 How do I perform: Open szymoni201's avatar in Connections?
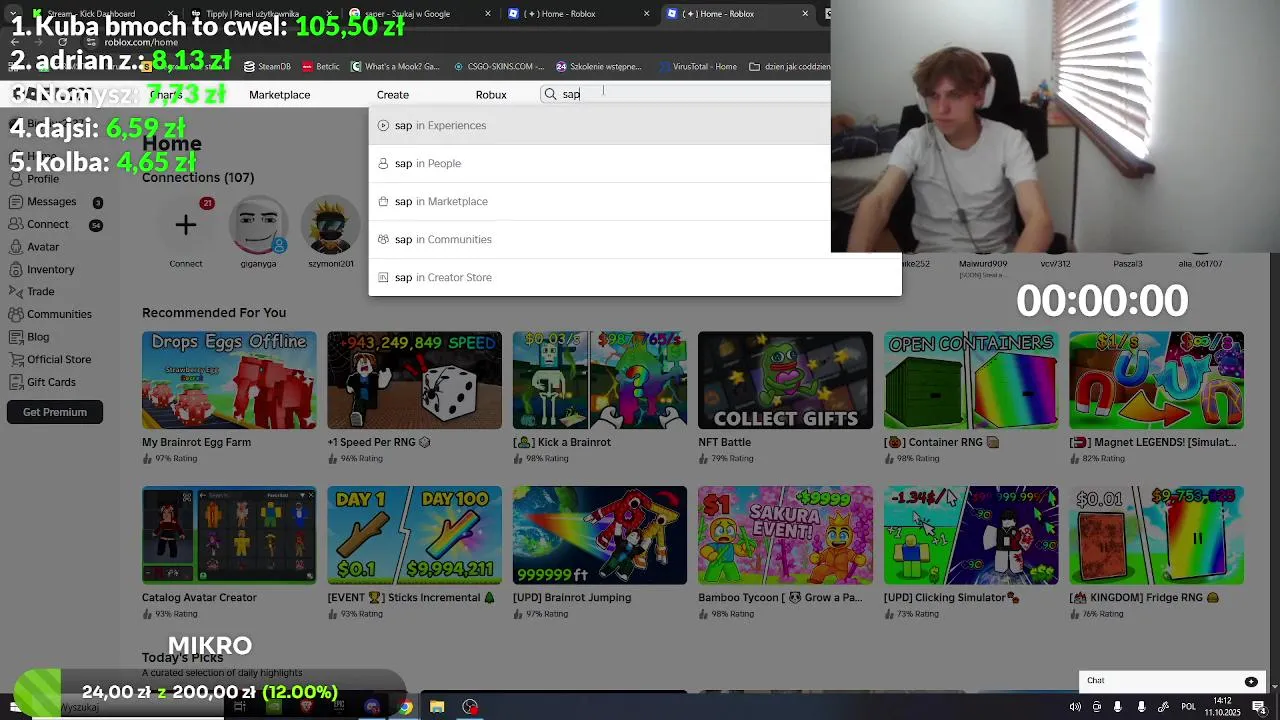click(x=330, y=225)
